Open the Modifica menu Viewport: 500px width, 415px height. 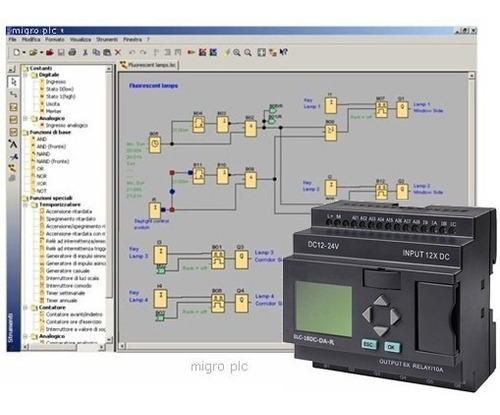(x=31, y=40)
